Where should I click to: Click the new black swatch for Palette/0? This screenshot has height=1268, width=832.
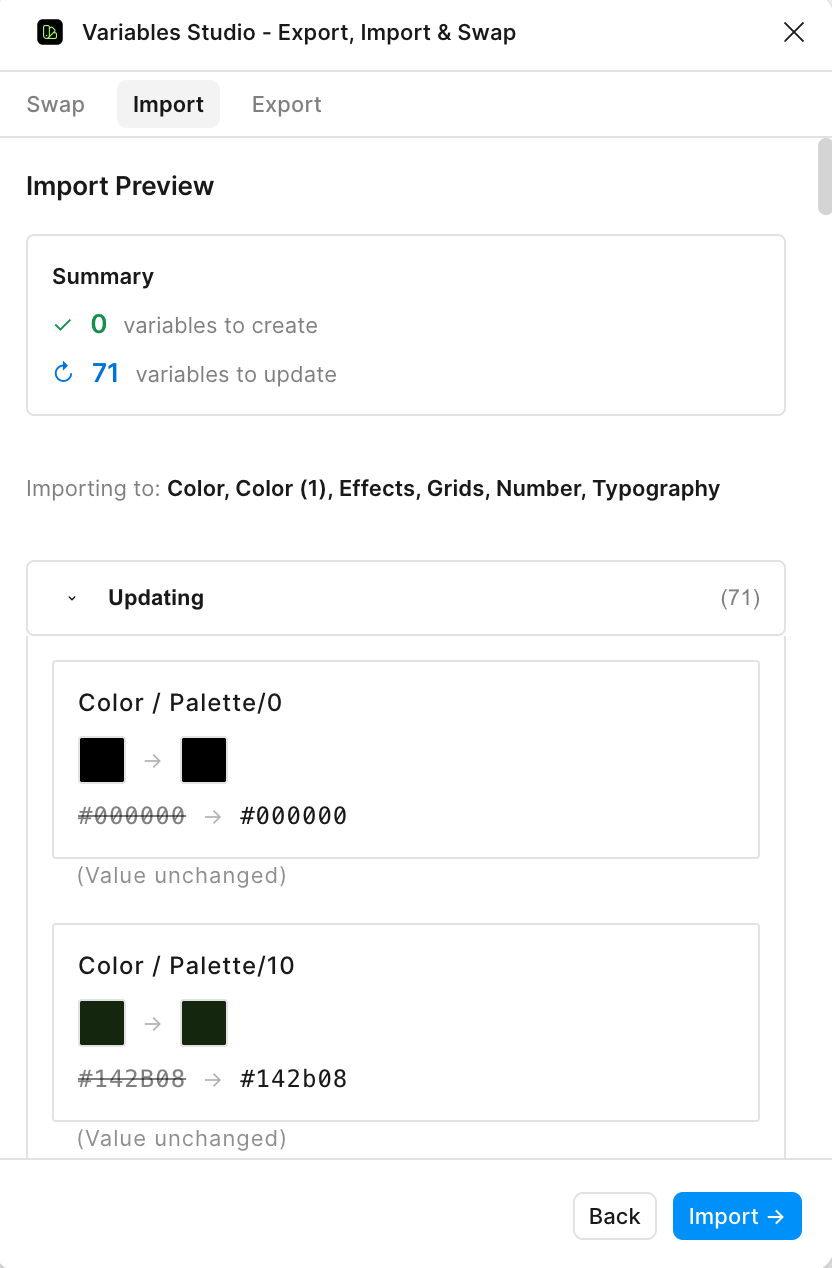pyautogui.click(x=203, y=759)
